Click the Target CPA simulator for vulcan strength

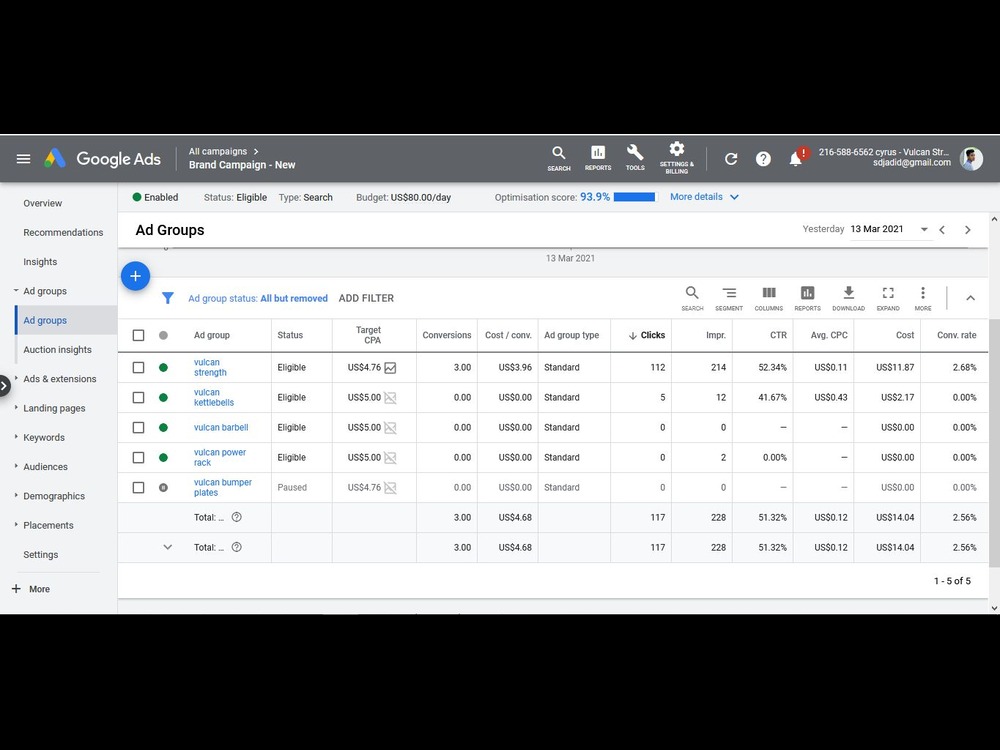click(x=390, y=368)
